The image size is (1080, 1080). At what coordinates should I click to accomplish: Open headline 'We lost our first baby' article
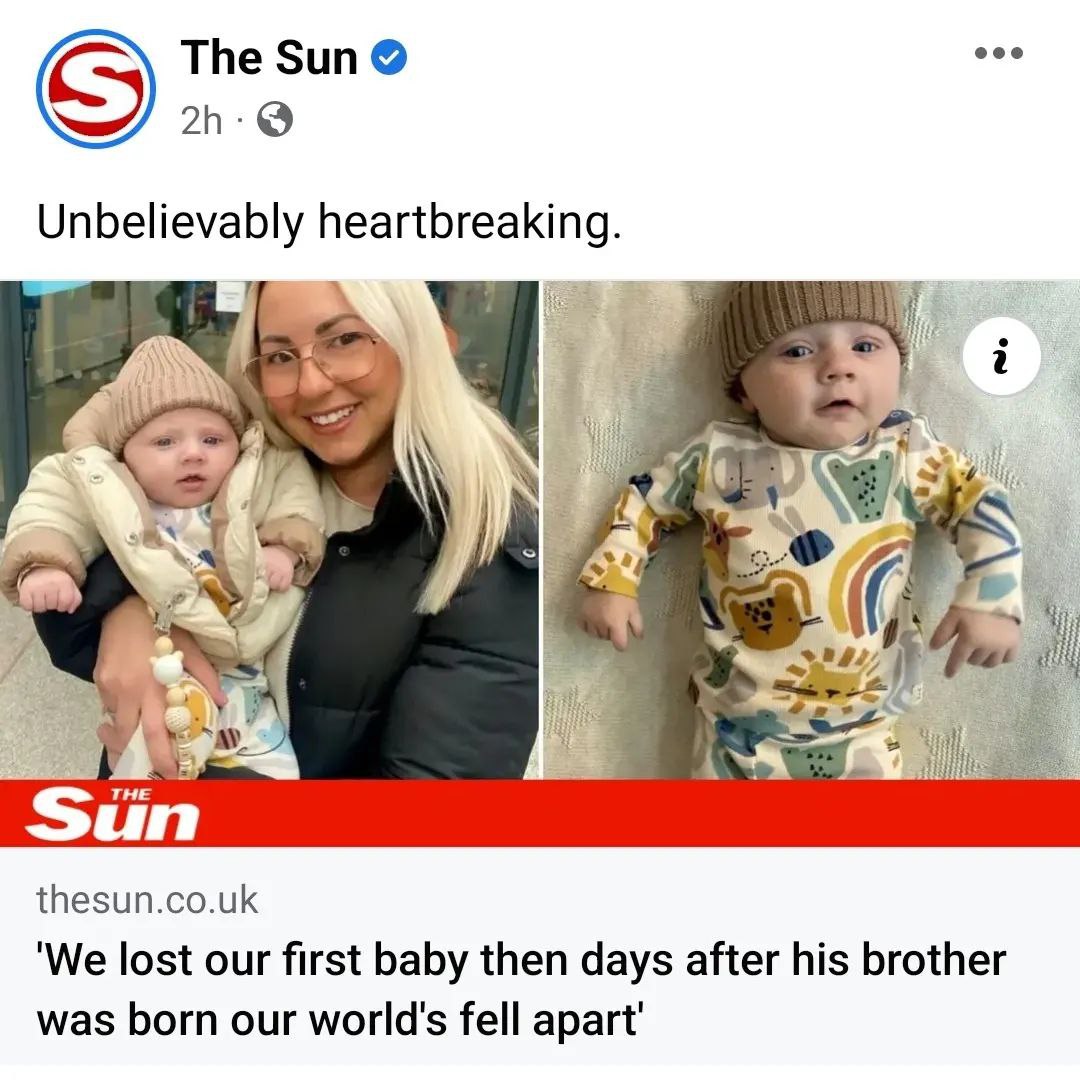pos(521,989)
